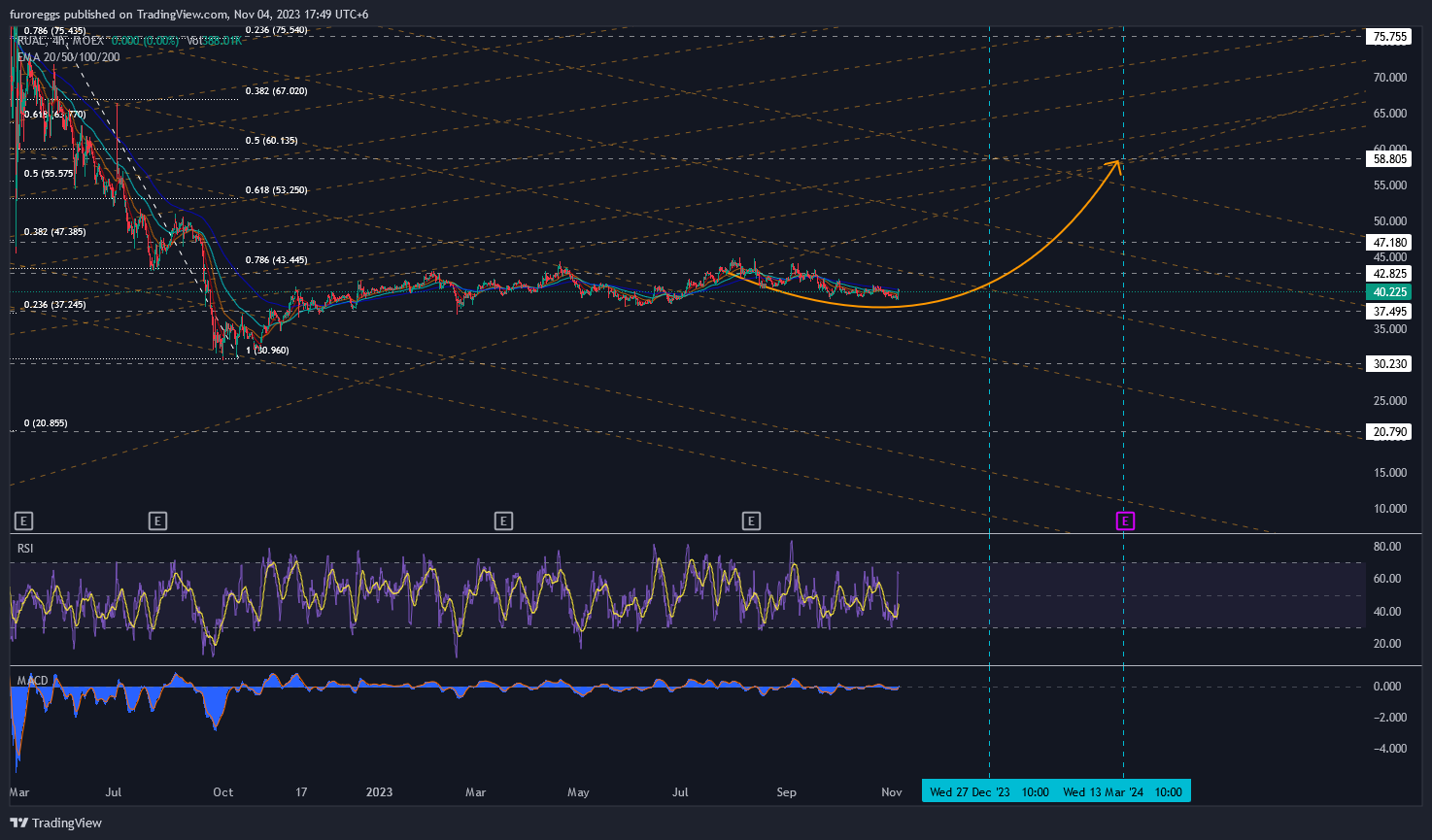The height and width of the screenshot is (840, 1432).
Task: Click the Fib label '0.382 (47.385)'
Action: coord(54,233)
